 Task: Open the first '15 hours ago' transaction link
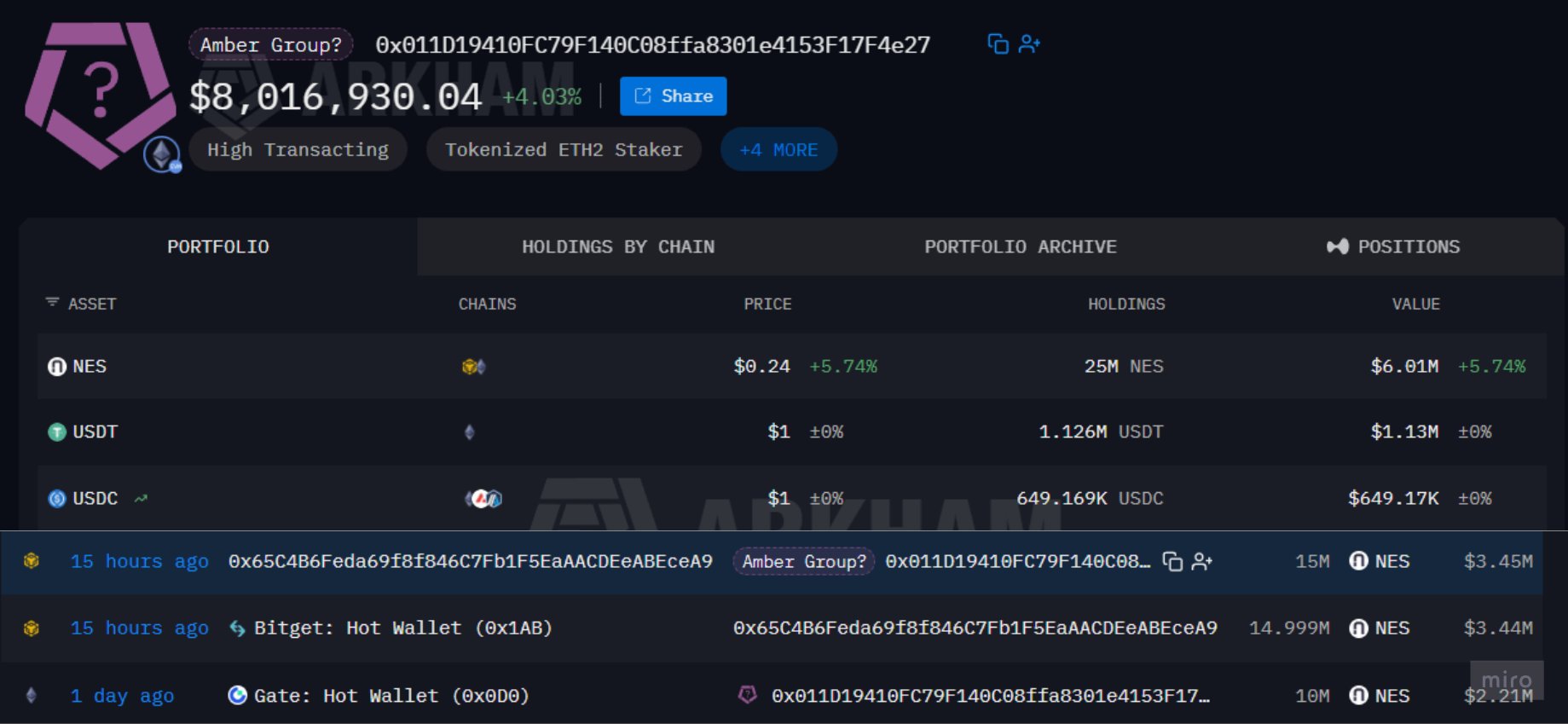point(140,561)
